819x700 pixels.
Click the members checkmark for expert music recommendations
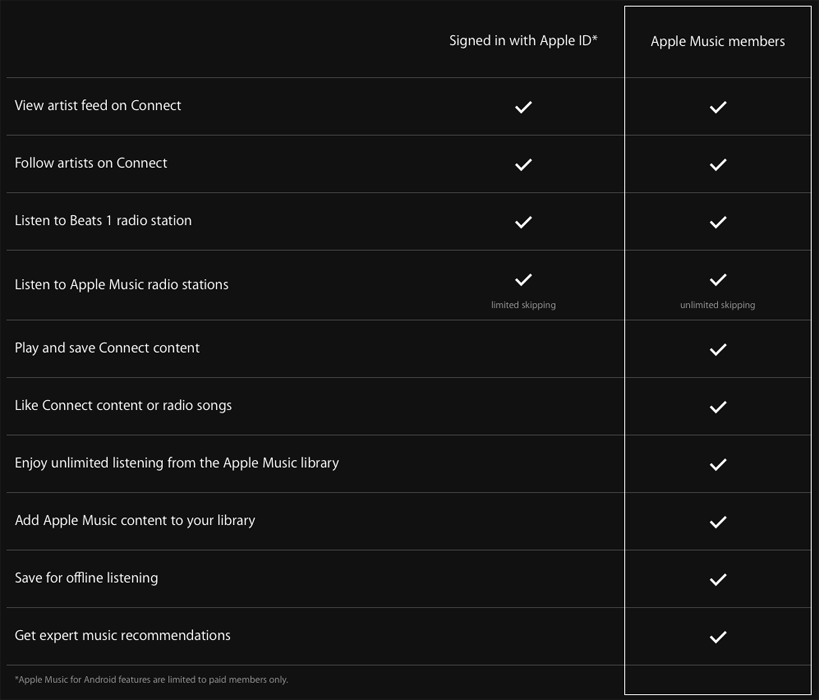718,637
